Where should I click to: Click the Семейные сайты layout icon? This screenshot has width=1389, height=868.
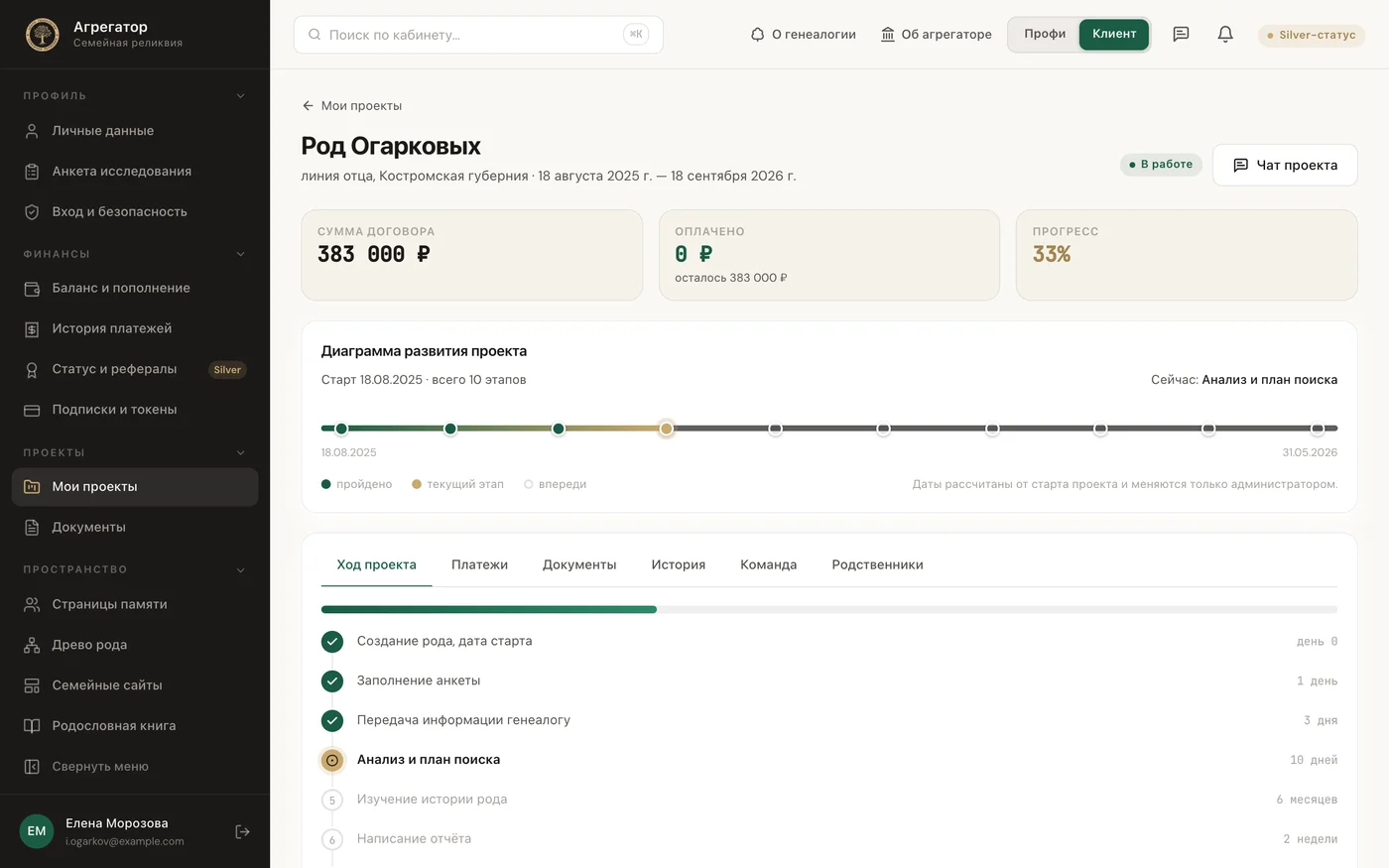click(x=32, y=685)
